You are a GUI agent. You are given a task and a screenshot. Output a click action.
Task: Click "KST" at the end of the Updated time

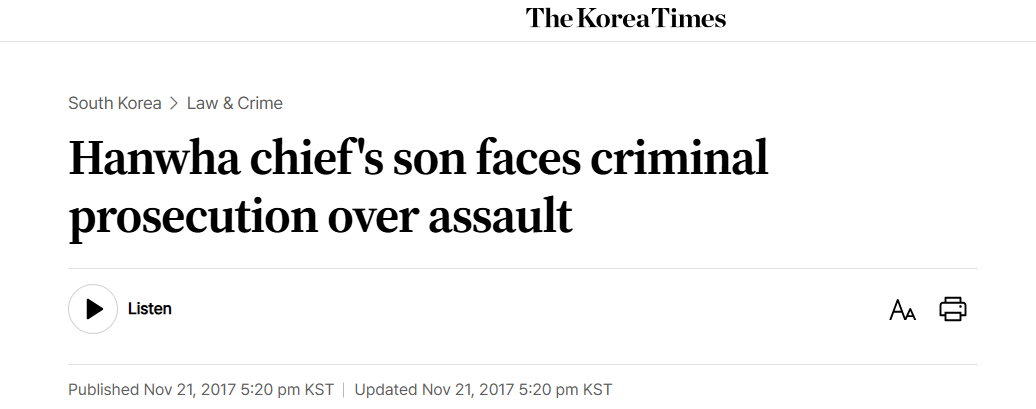(597, 389)
